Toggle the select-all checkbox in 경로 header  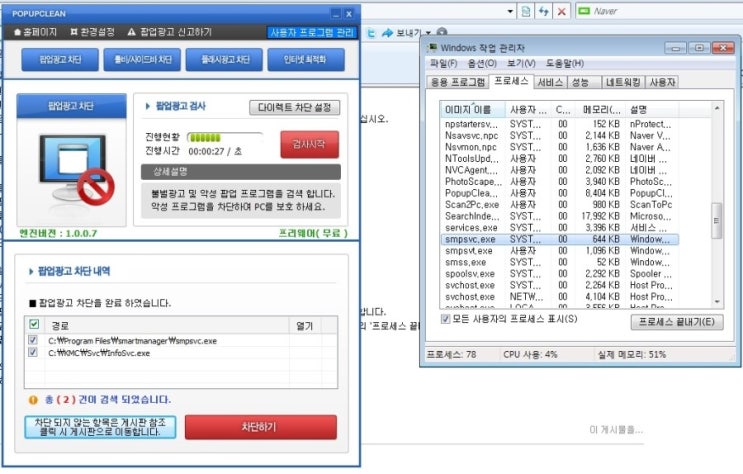point(34,324)
